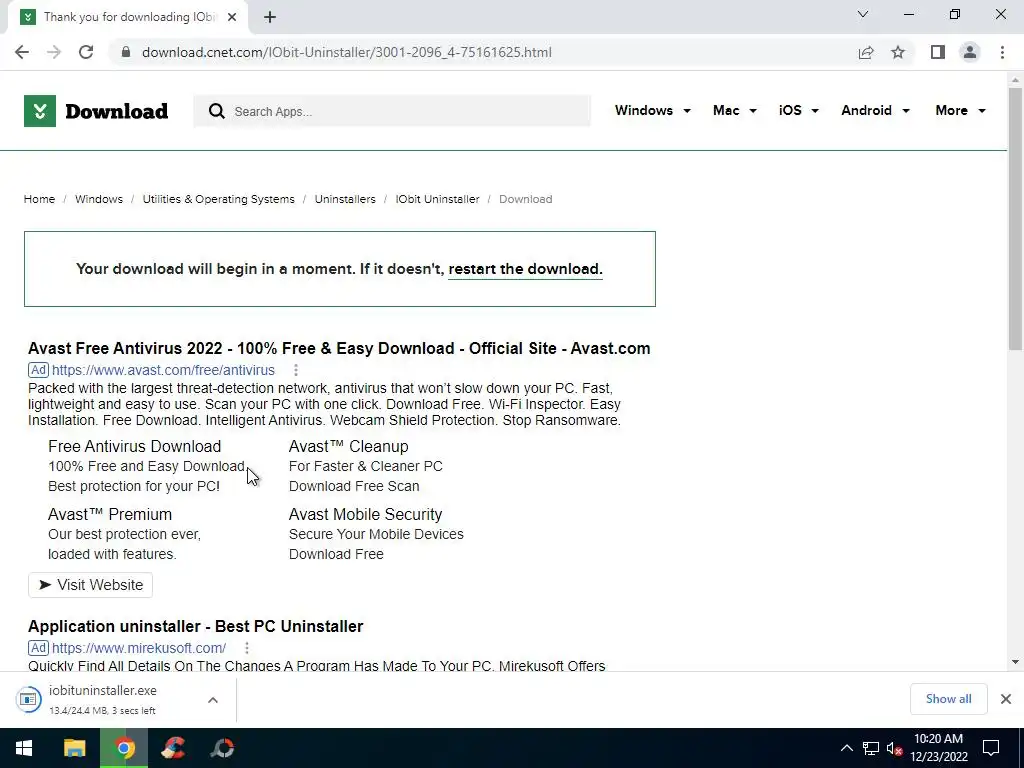The height and width of the screenshot is (768, 1024).
Task: Open the options dots beside mirekusoft URL
Action: tap(247, 648)
